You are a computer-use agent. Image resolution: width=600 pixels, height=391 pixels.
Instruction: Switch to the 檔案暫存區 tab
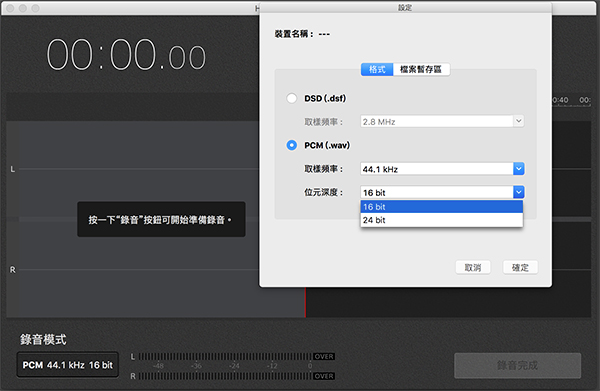click(x=421, y=69)
